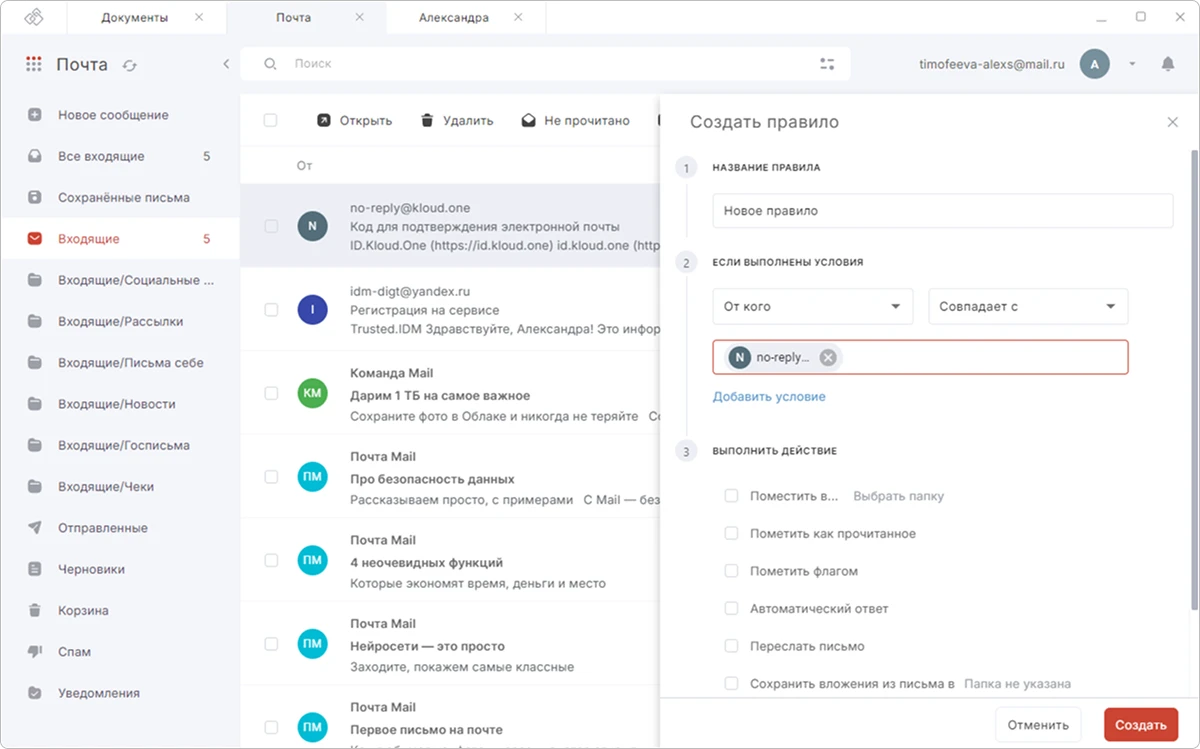1200x749 pixels.
Task: Click the Open toolbar button
Action: (x=354, y=121)
